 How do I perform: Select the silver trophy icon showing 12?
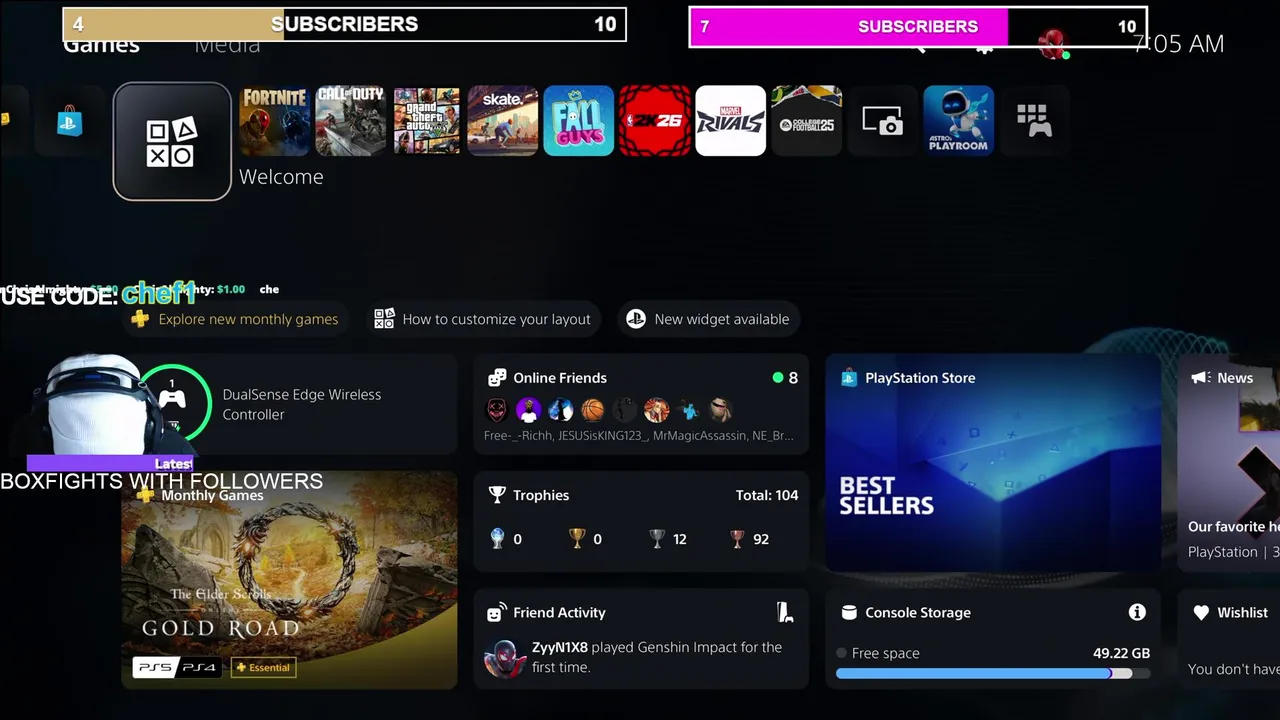click(x=657, y=538)
